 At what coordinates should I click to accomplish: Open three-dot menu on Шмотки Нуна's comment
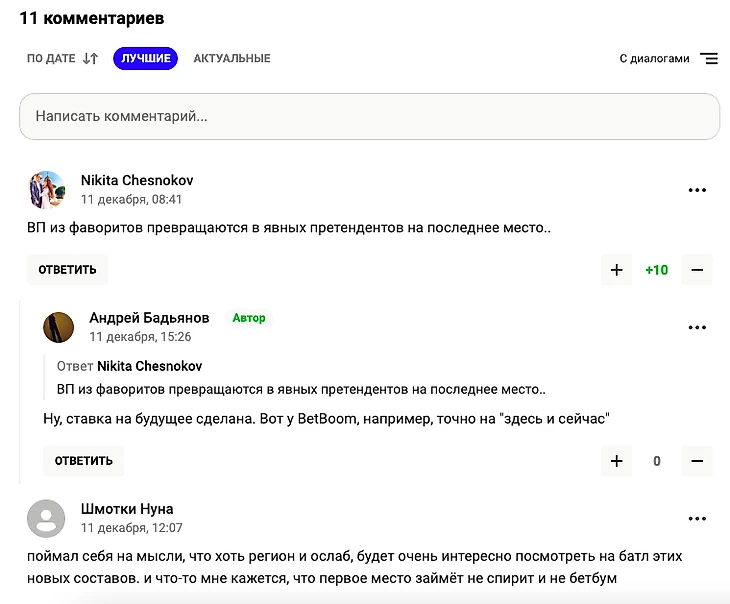pyautogui.click(x=697, y=518)
